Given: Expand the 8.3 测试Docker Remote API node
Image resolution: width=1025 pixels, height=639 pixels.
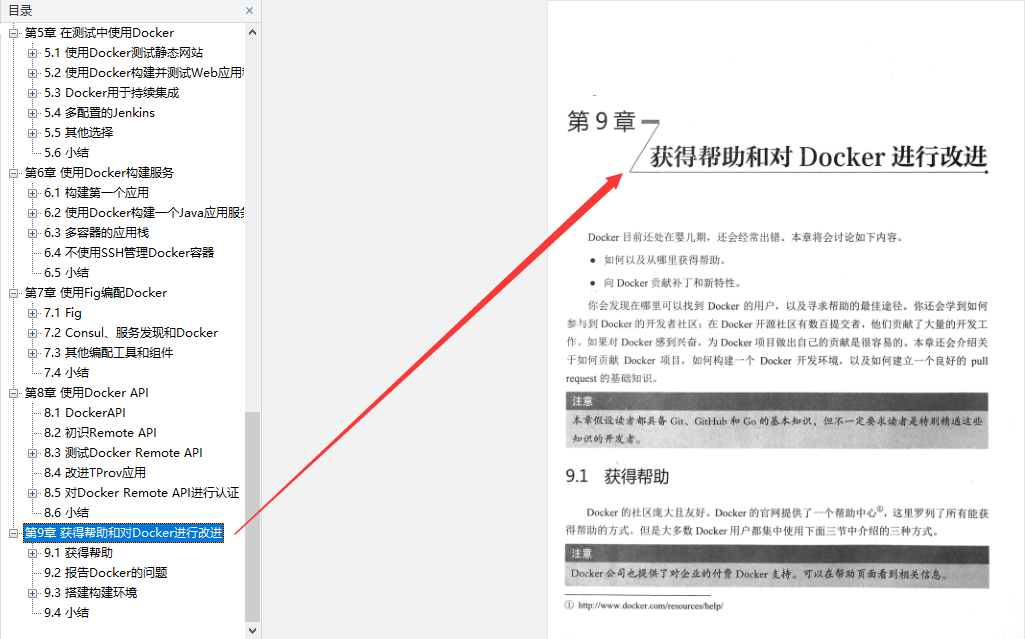Looking at the screenshot, I should coord(33,453).
